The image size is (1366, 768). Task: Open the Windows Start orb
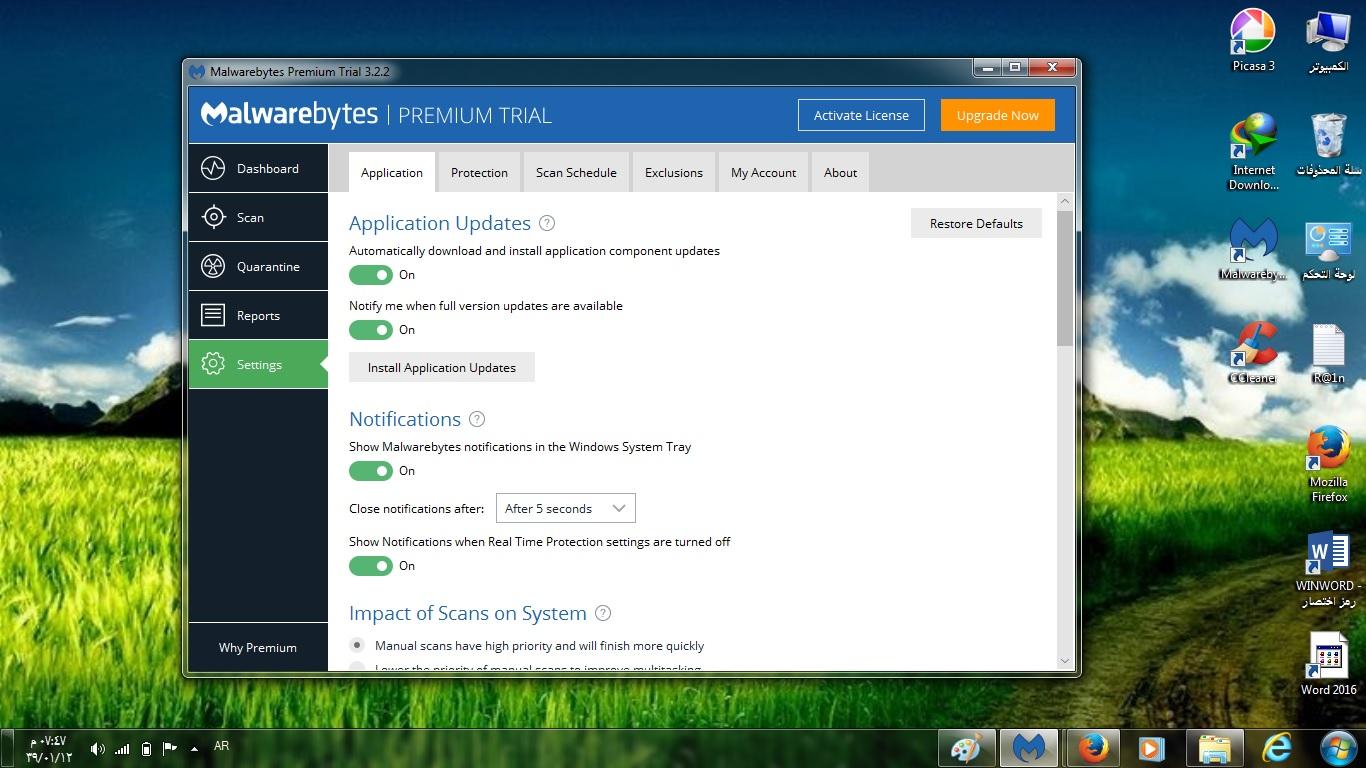[x=1338, y=747]
